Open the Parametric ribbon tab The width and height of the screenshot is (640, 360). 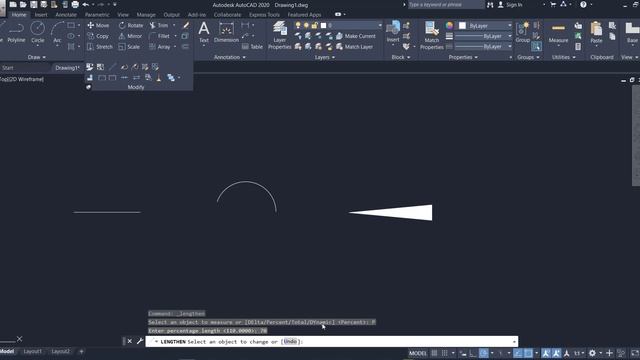[x=97, y=15]
